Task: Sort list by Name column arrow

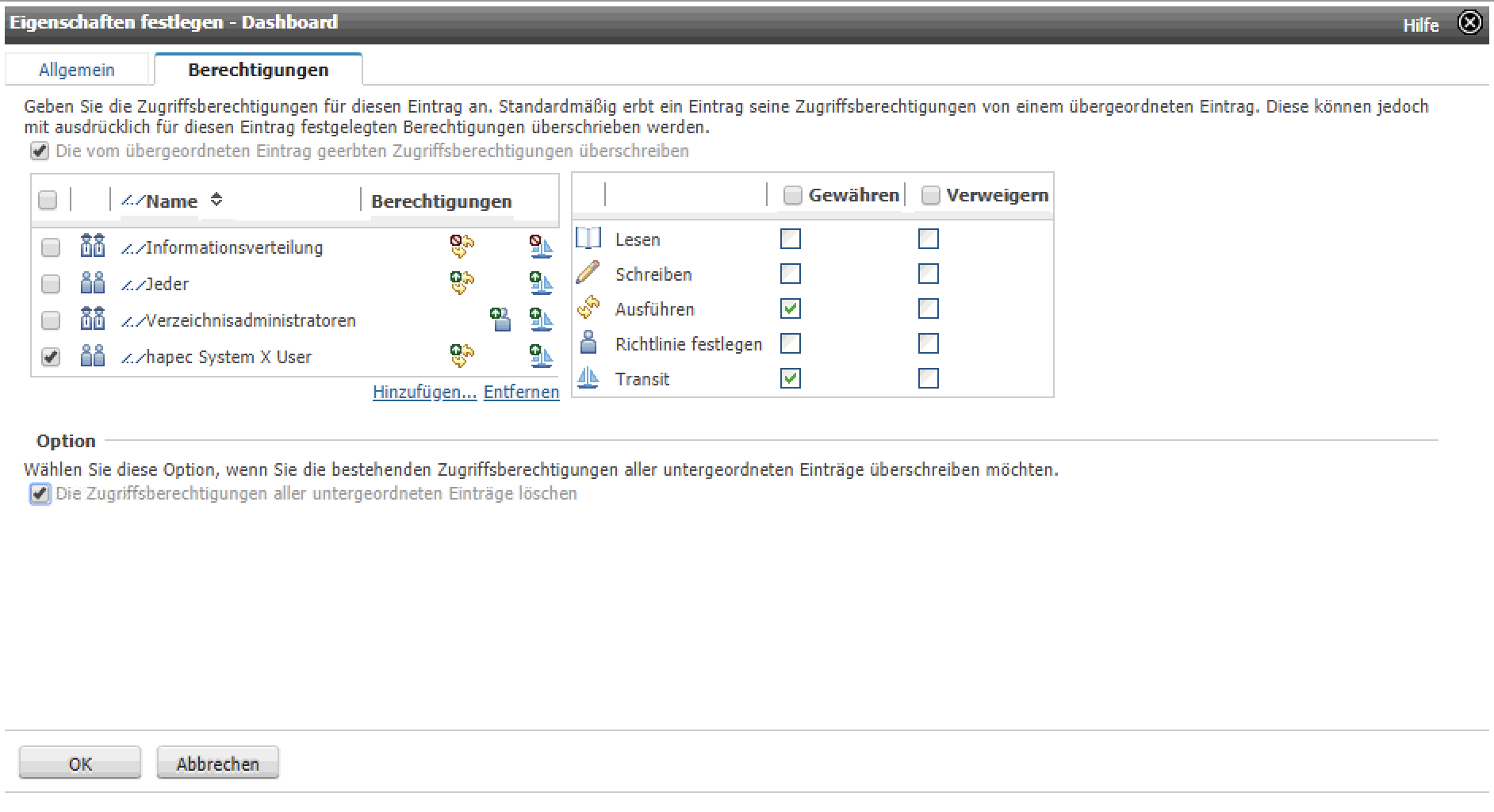Action: 216,200
